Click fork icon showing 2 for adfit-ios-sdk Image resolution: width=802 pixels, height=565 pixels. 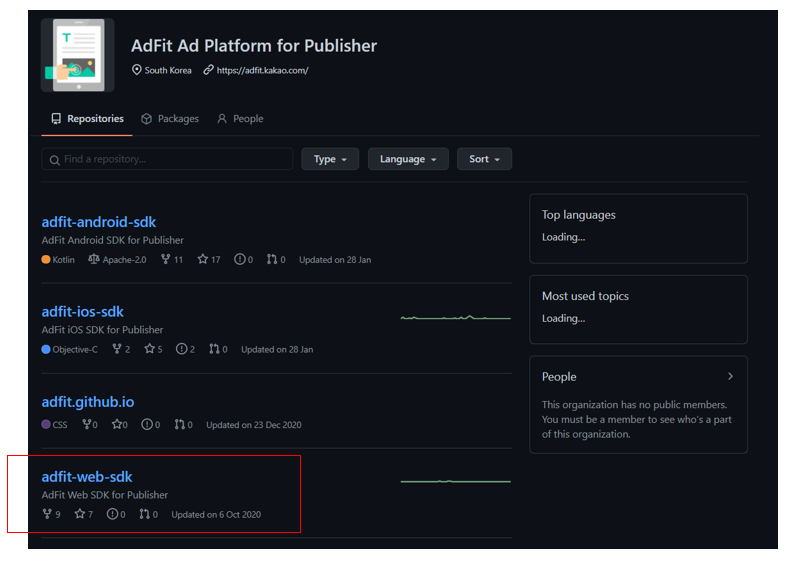(x=117, y=349)
